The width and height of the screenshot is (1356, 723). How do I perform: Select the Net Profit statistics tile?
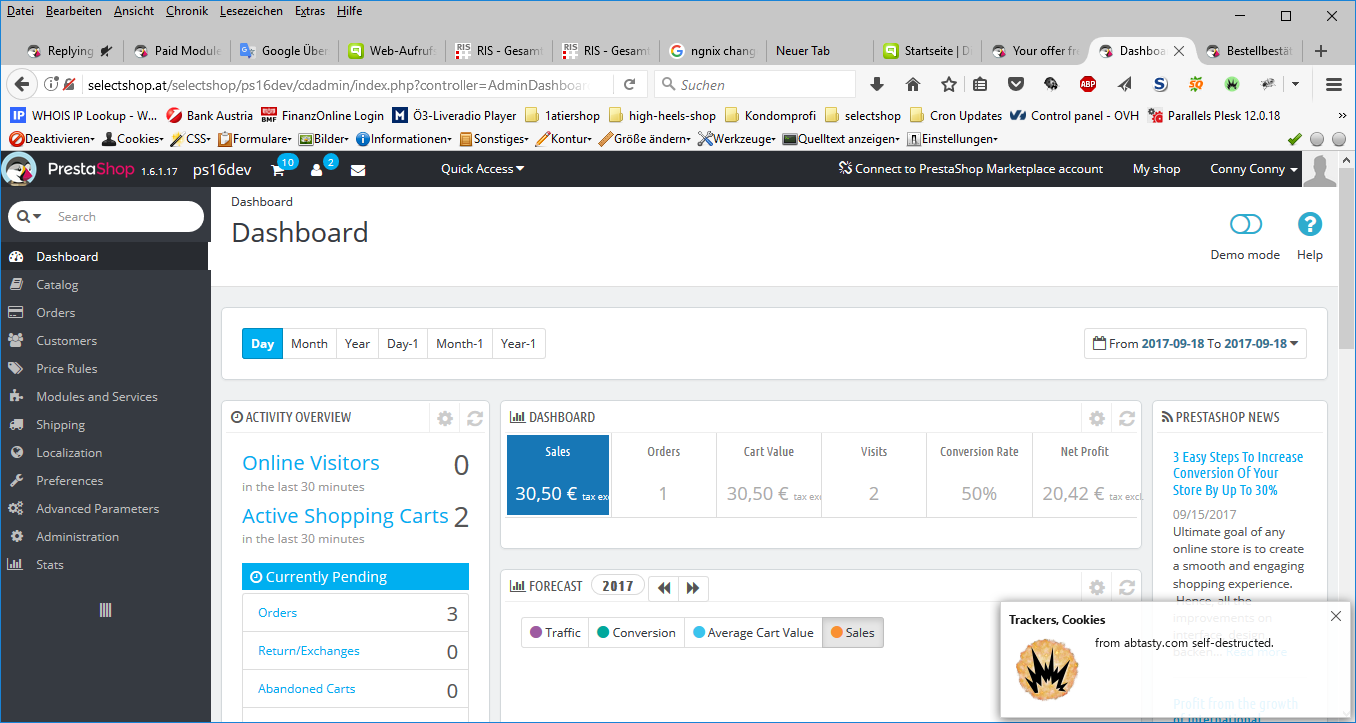pos(1086,475)
